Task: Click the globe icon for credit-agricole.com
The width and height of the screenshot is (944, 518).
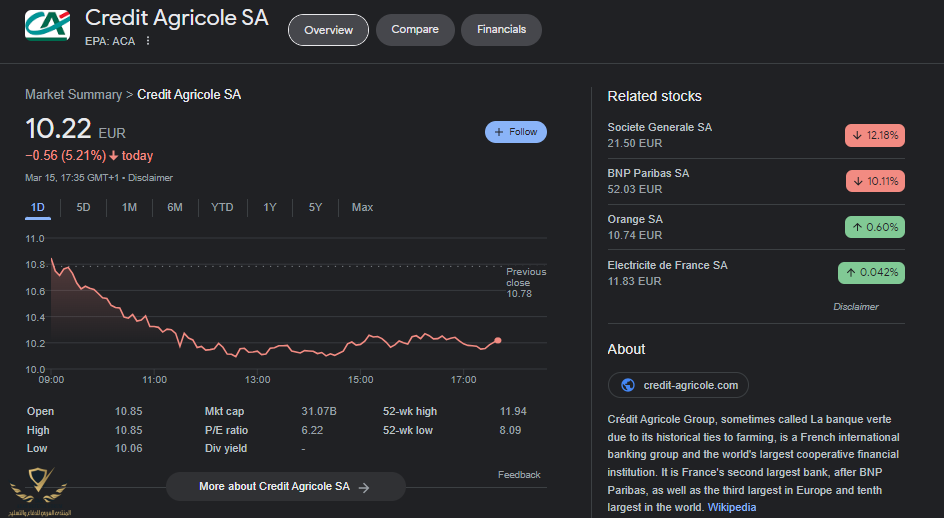Action: point(627,385)
